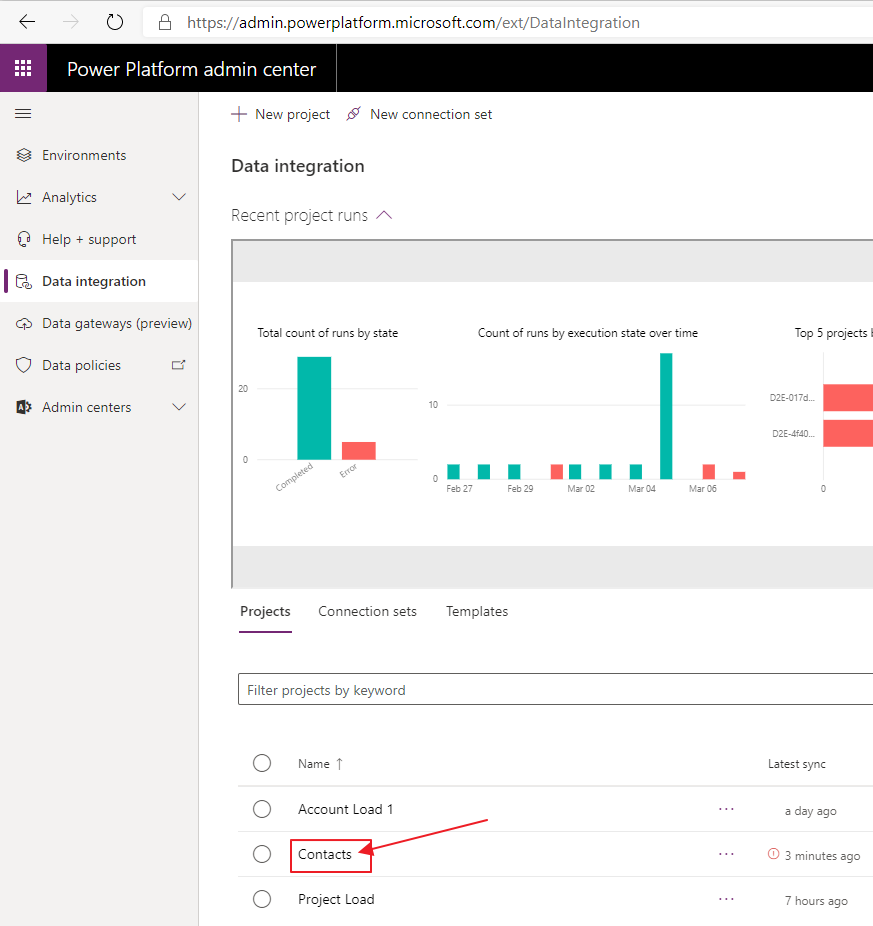Open the app launcher waffle icon
This screenshot has height=926, width=873.
click(23, 69)
